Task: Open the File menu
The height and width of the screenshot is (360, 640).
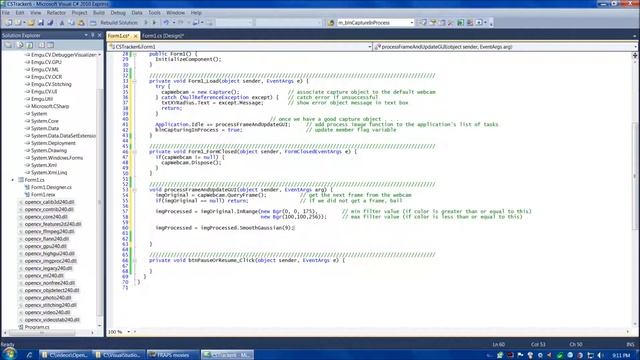Action: pos(6,13)
